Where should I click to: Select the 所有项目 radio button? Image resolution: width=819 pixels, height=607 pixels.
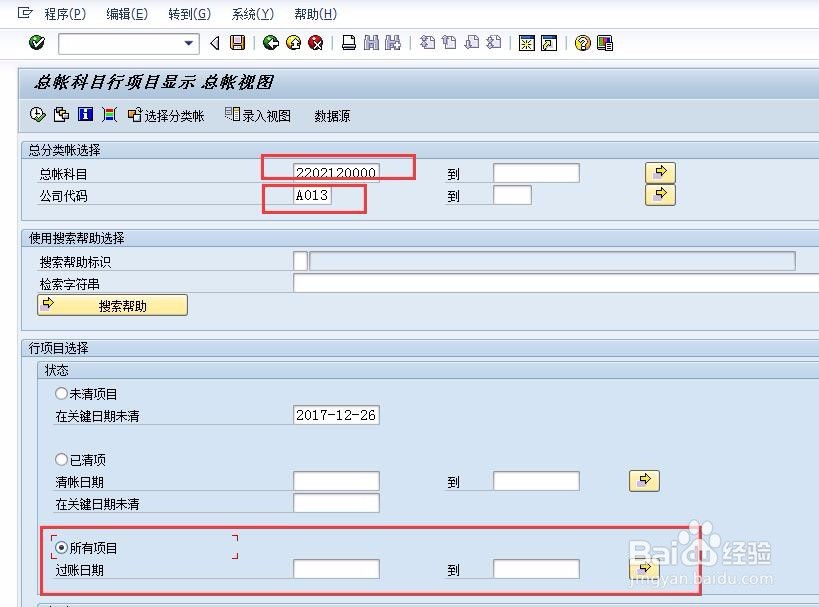pos(61,547)
